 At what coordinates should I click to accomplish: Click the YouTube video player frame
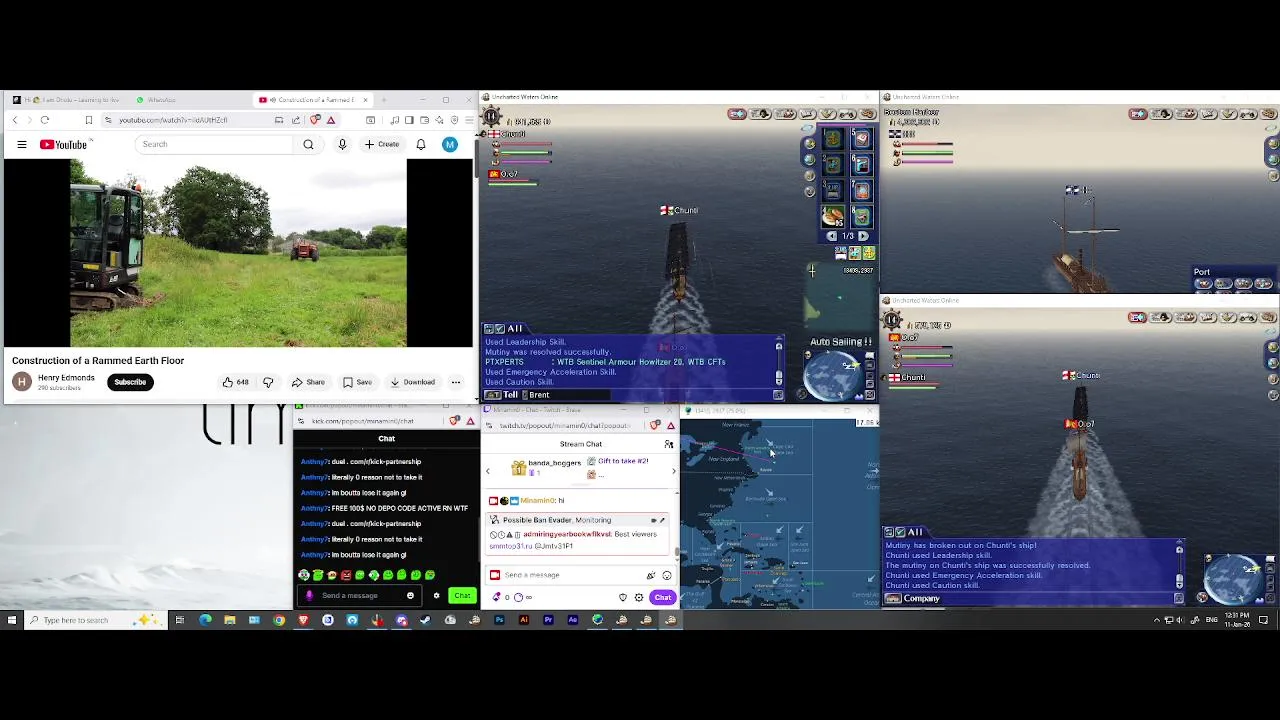pyautogui.click(x=238, y=252)
